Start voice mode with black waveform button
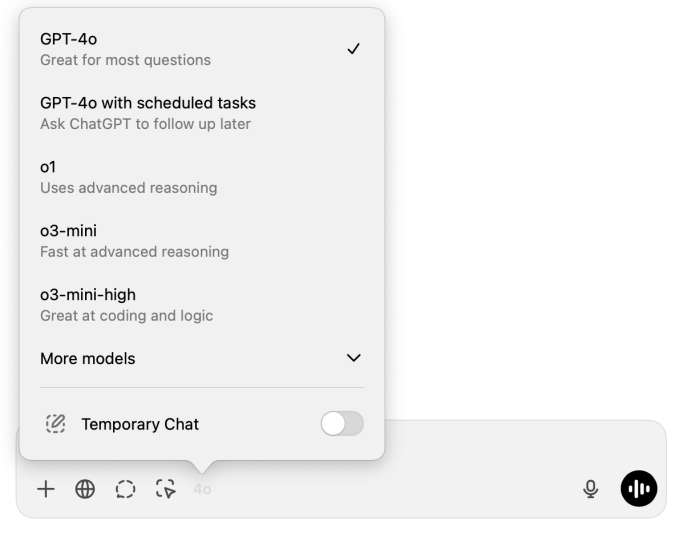This screenshot has width=679, height=533. [639, 488]
